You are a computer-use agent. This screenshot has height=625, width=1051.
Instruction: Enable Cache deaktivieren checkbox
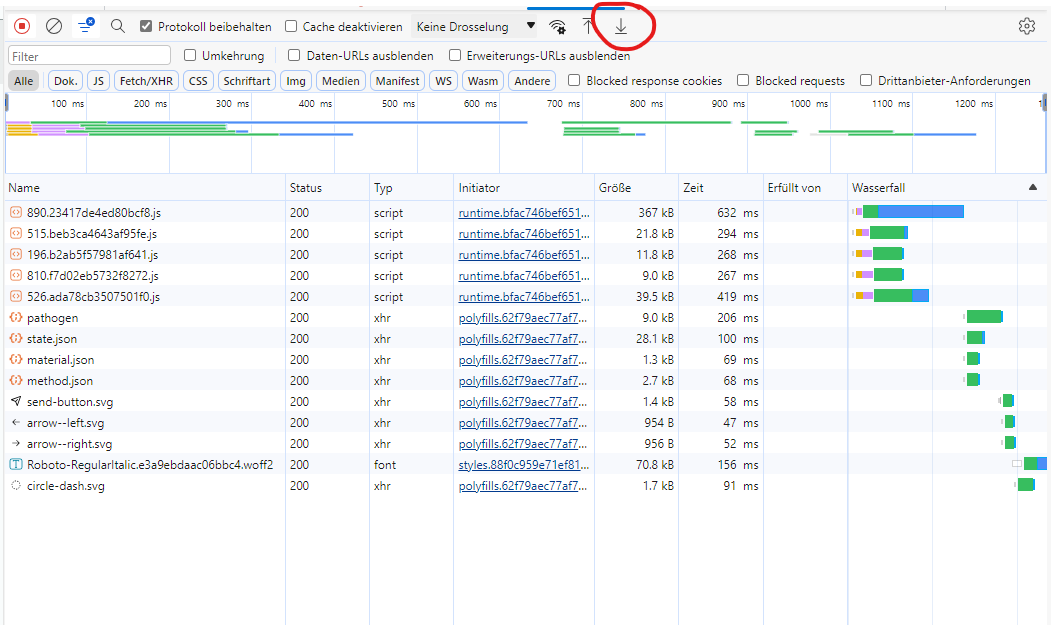(x=291, y=27)
